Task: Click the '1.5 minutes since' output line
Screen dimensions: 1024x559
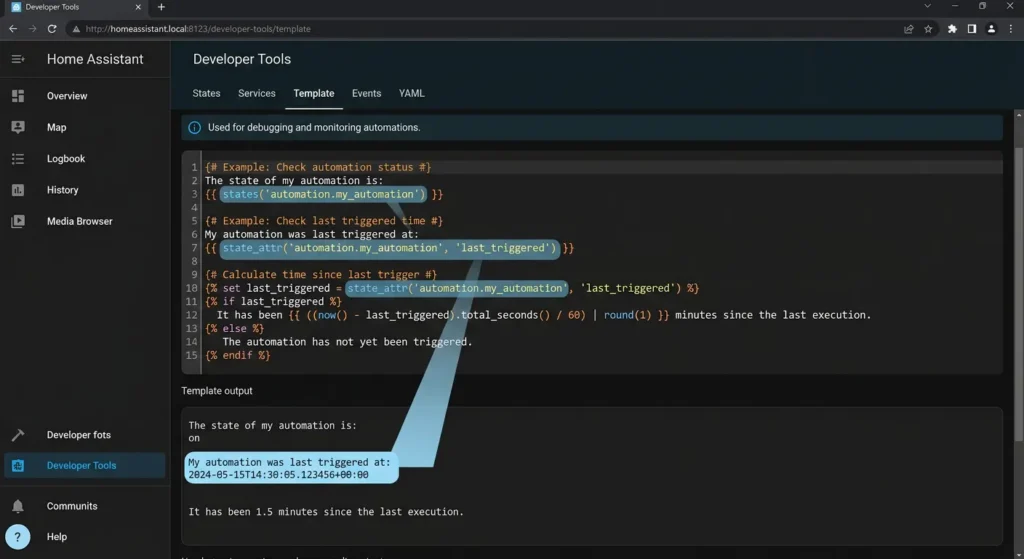Action: [326, 512]
